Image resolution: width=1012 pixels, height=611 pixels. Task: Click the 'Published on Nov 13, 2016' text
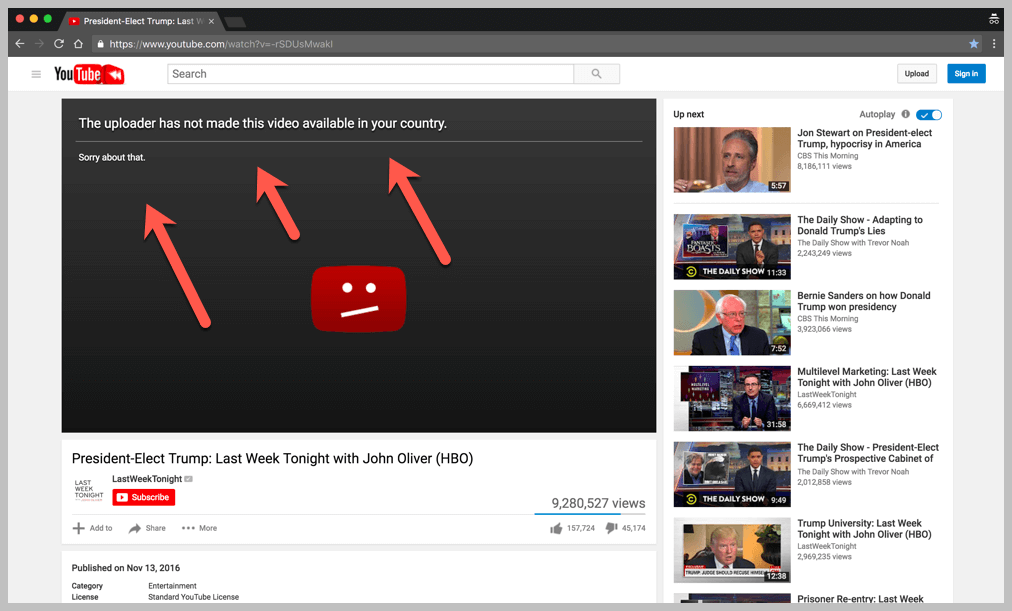(126, 568)
